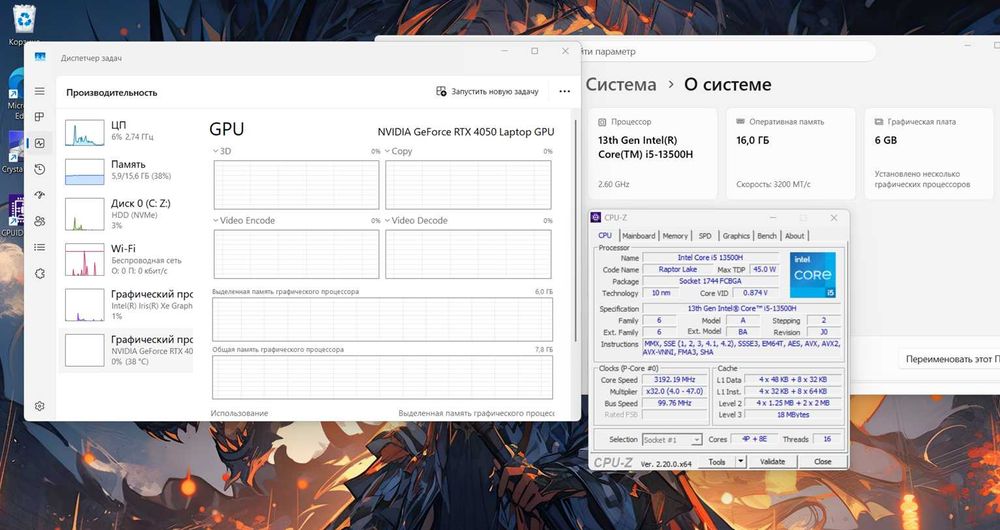Open the Tools dropdown arrow in CPU-Z
Viewport: 1000px width, 530px height.
point(740,461)
